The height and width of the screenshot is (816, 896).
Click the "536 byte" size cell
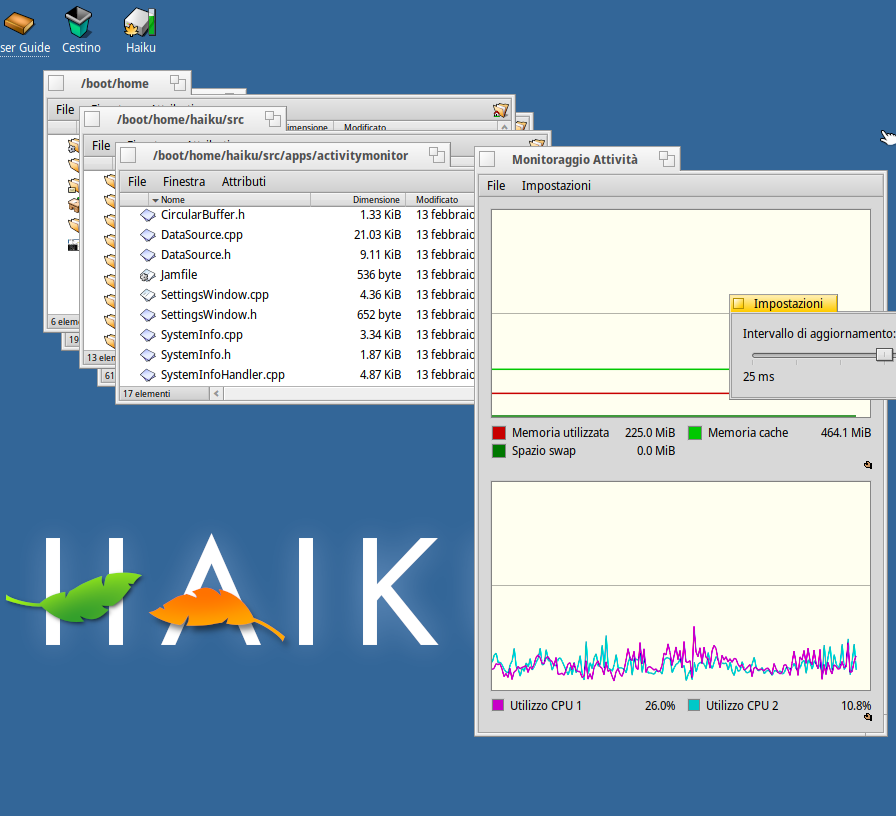379,275
